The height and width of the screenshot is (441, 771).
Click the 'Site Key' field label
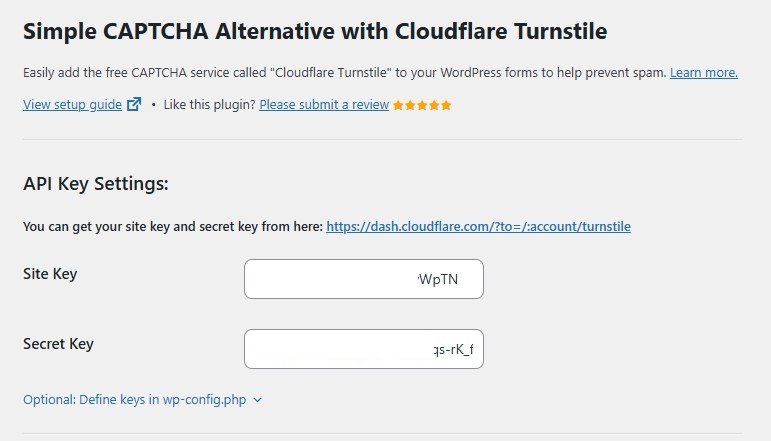(50, 274)
